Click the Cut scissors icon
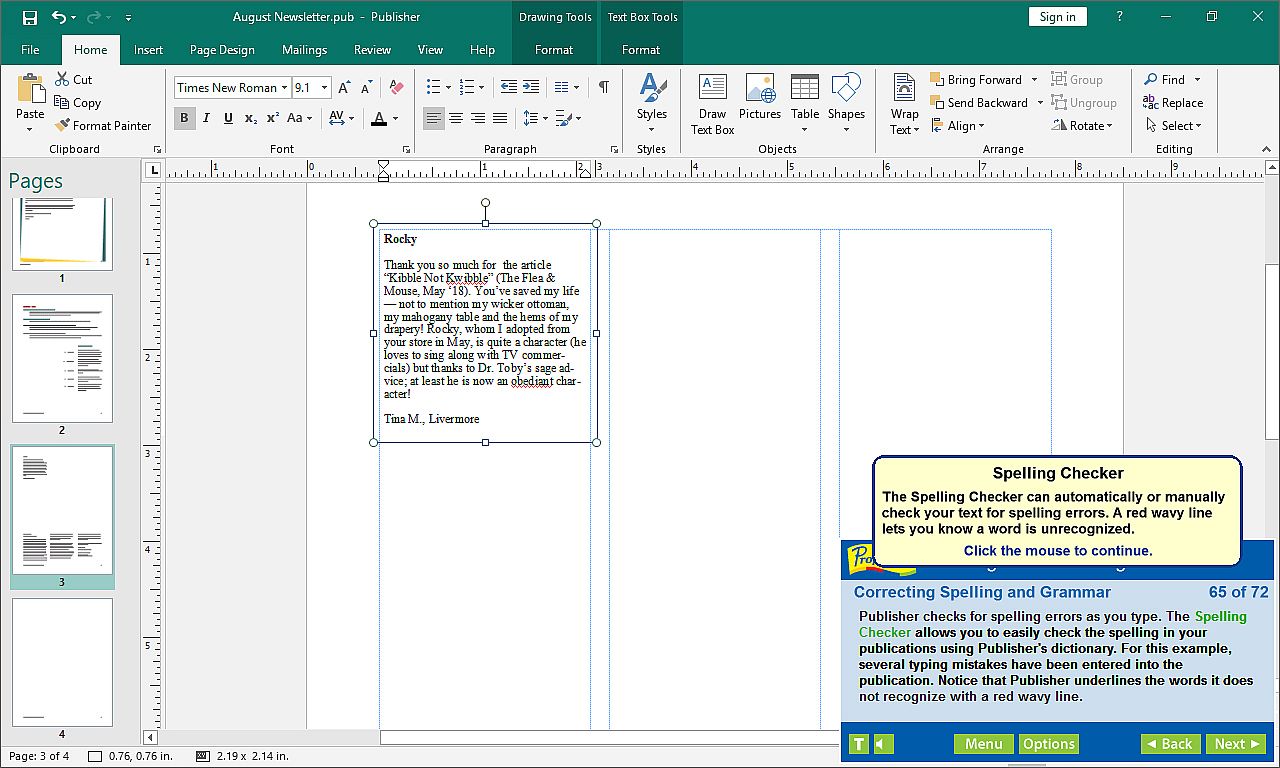This screenshot has width=1280, height=768. coord(62,80)
